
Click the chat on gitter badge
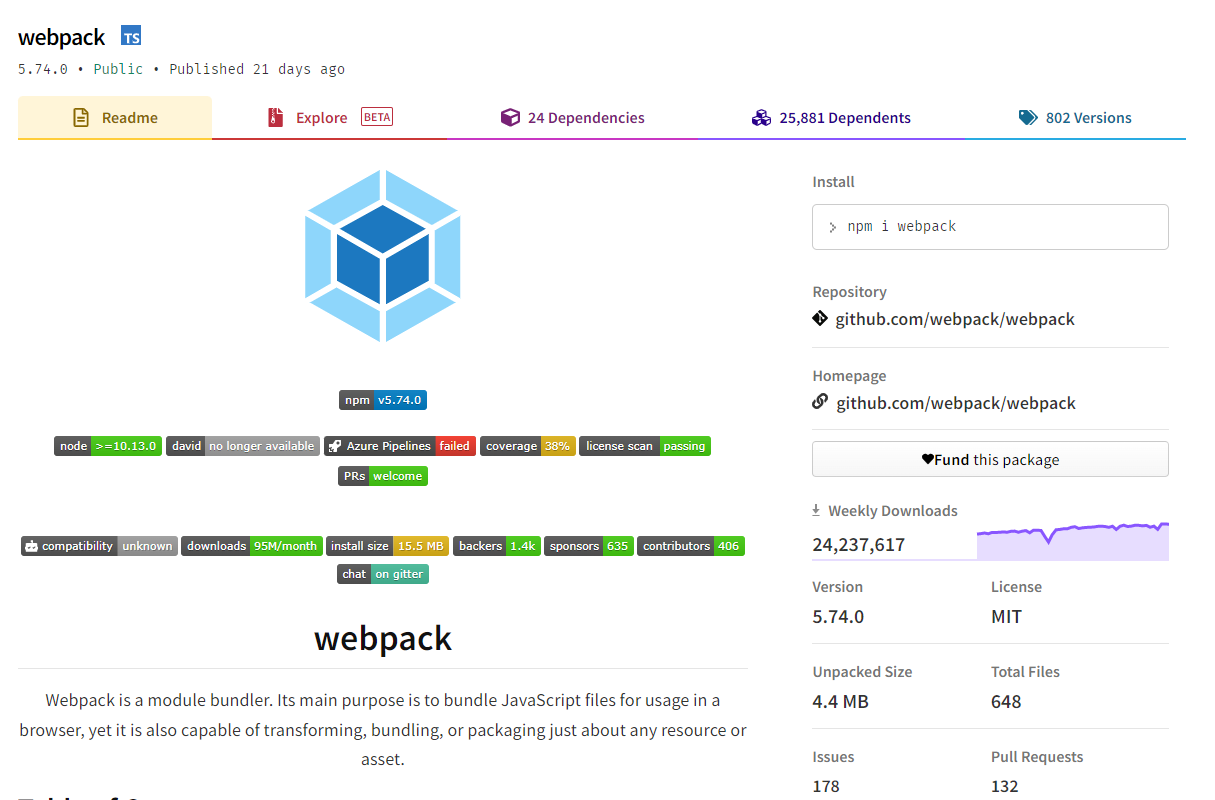(383, 574)
